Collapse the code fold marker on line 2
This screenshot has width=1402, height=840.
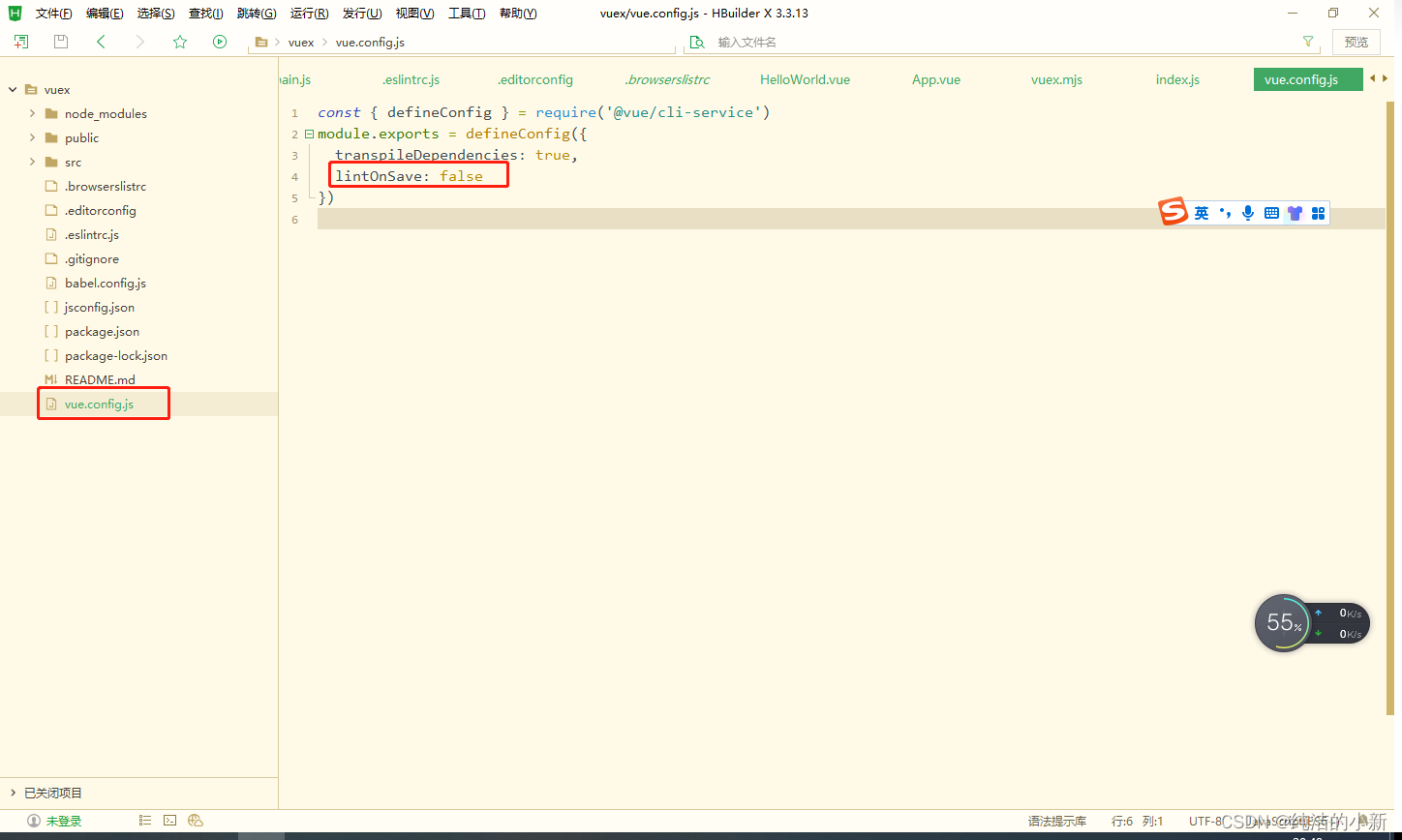coord(309,134)
